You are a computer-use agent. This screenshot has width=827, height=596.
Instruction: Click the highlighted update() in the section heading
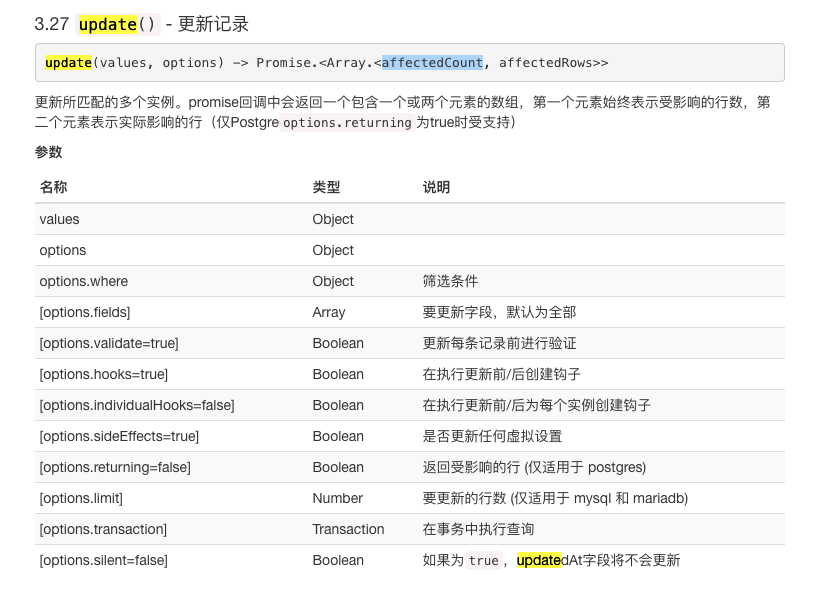click(117, 24)
